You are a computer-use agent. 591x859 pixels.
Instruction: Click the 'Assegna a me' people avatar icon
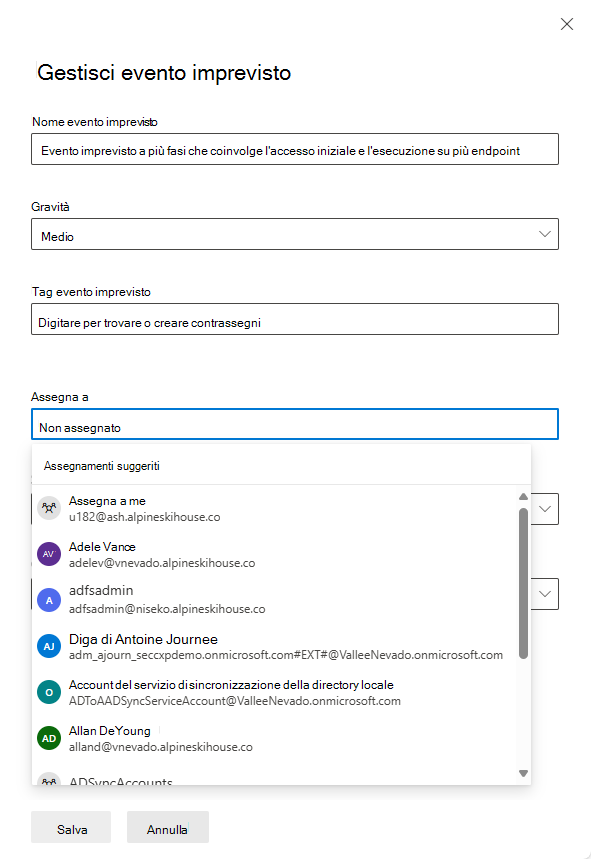[48, 507]
